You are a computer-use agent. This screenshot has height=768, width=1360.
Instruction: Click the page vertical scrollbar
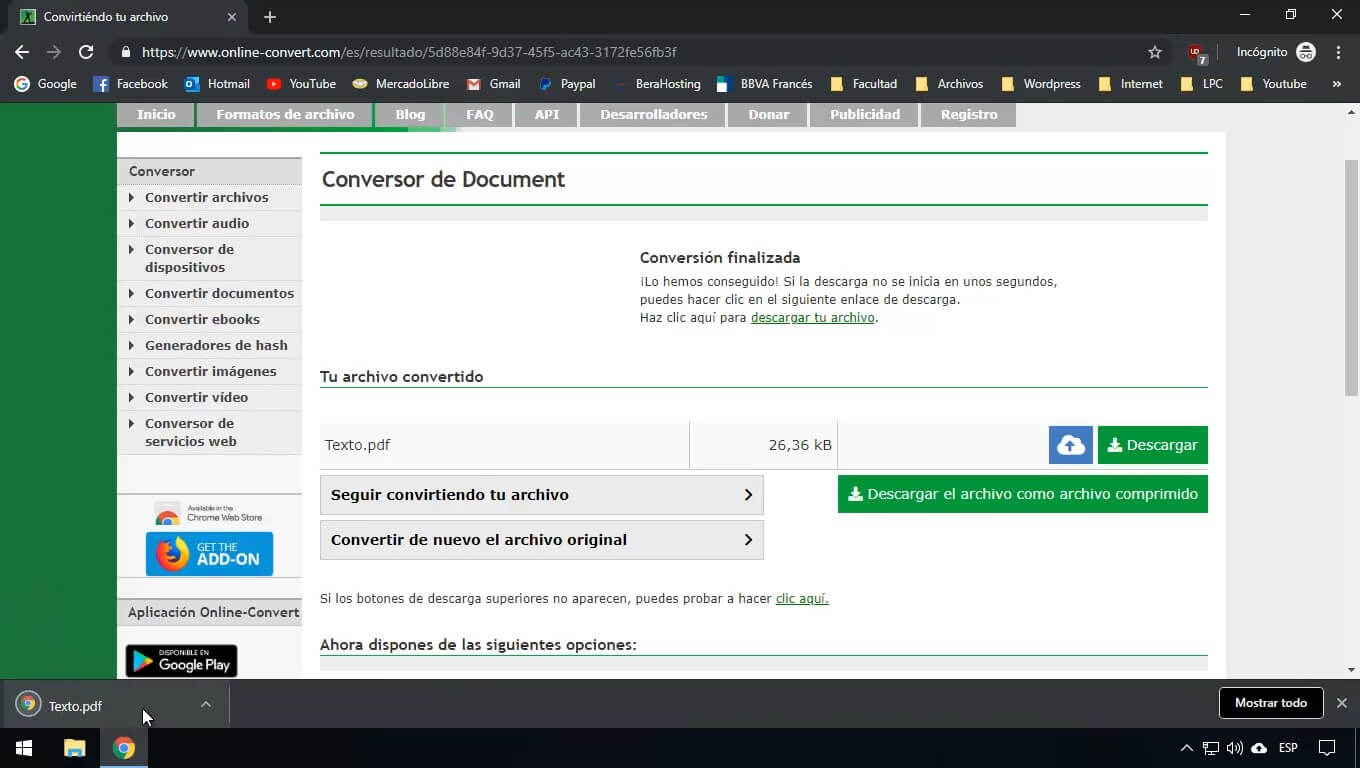click(x=1351, y=277)
